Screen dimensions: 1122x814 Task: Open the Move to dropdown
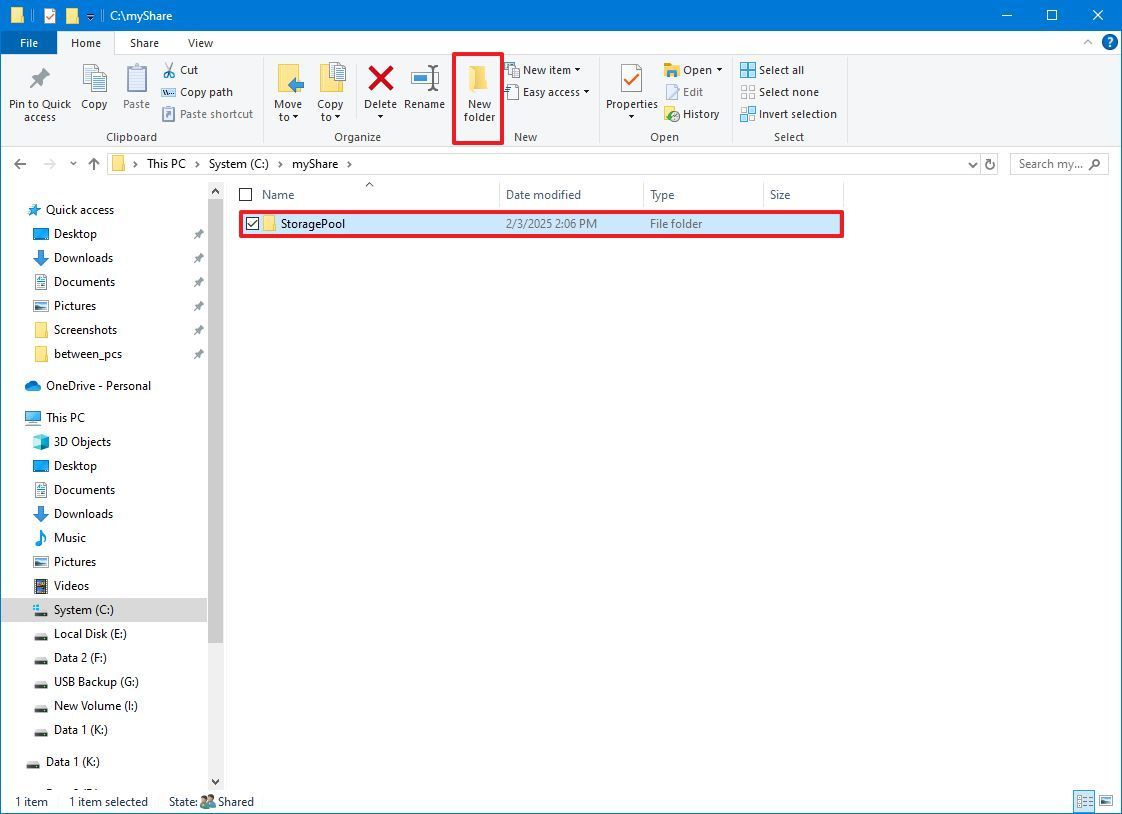point(289,95)
